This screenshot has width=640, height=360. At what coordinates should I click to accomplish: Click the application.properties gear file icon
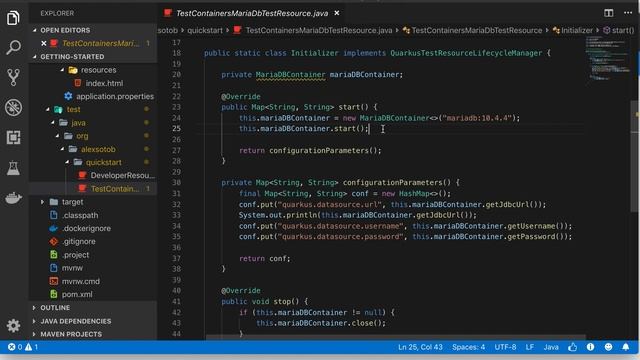pyautogui.click(x=68, y=96)
